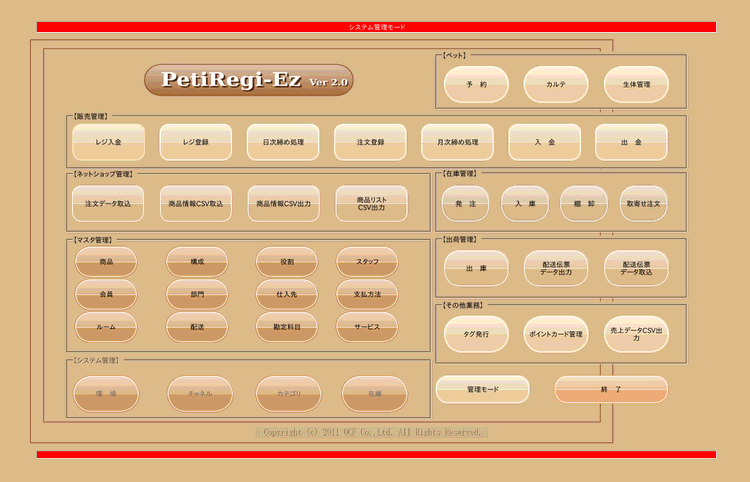Click the 在庫 system management button
Image resolution: width=750 pixels, height=482 pixels.
click(x=375, y=394)
